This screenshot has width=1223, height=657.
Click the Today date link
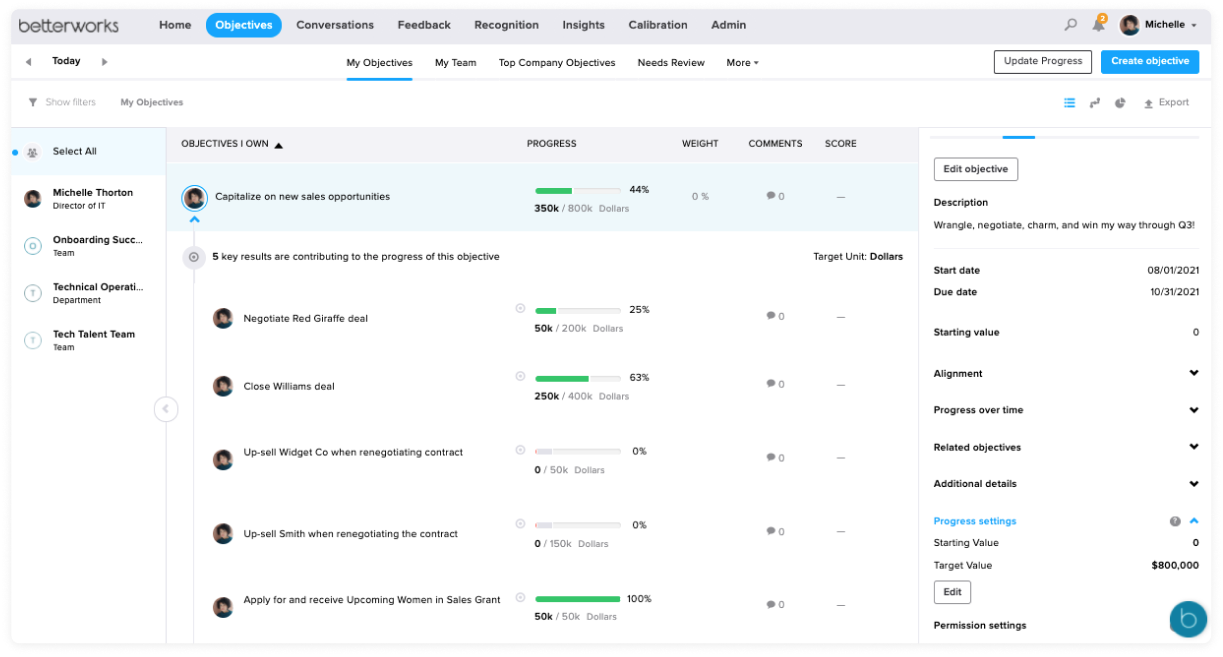pyautogui.click(x=66, y=61)
